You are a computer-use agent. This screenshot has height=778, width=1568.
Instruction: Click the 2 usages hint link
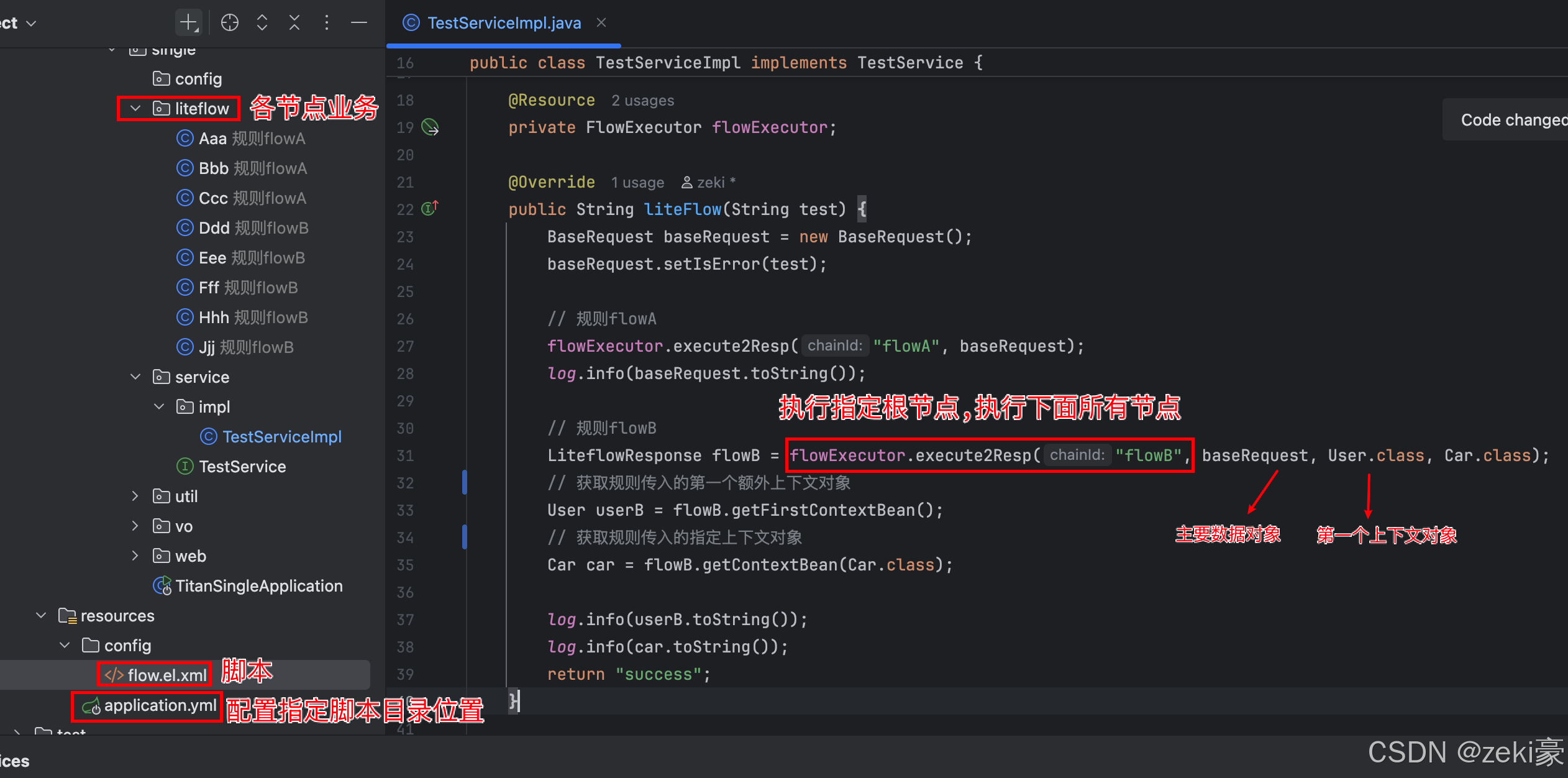(642, 101)
